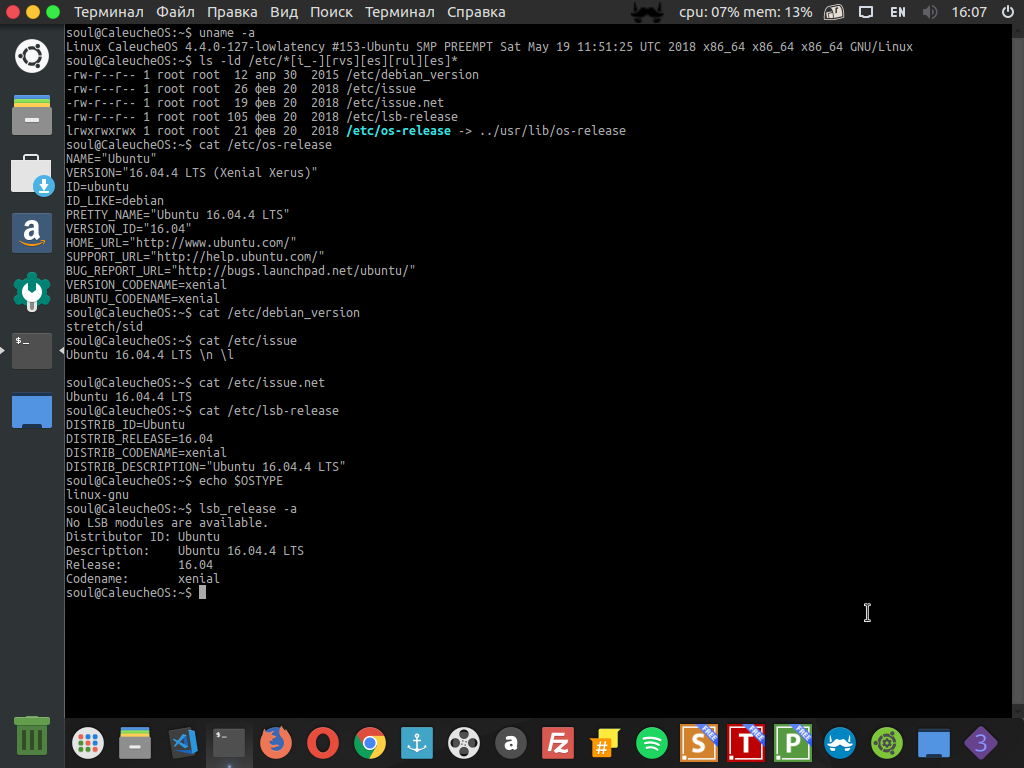Open the Правка menu
Viewport: 1024px width, 768px height.
pos(232,12)
